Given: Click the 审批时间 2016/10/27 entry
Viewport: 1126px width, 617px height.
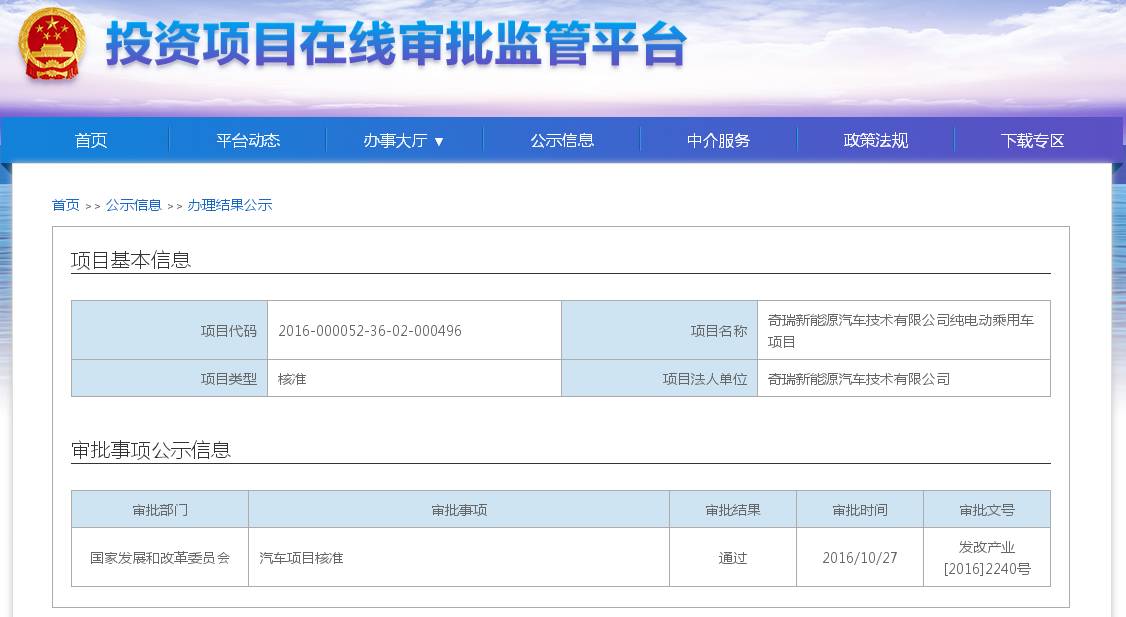Looking at the screenshot, I should coord(859,557).
